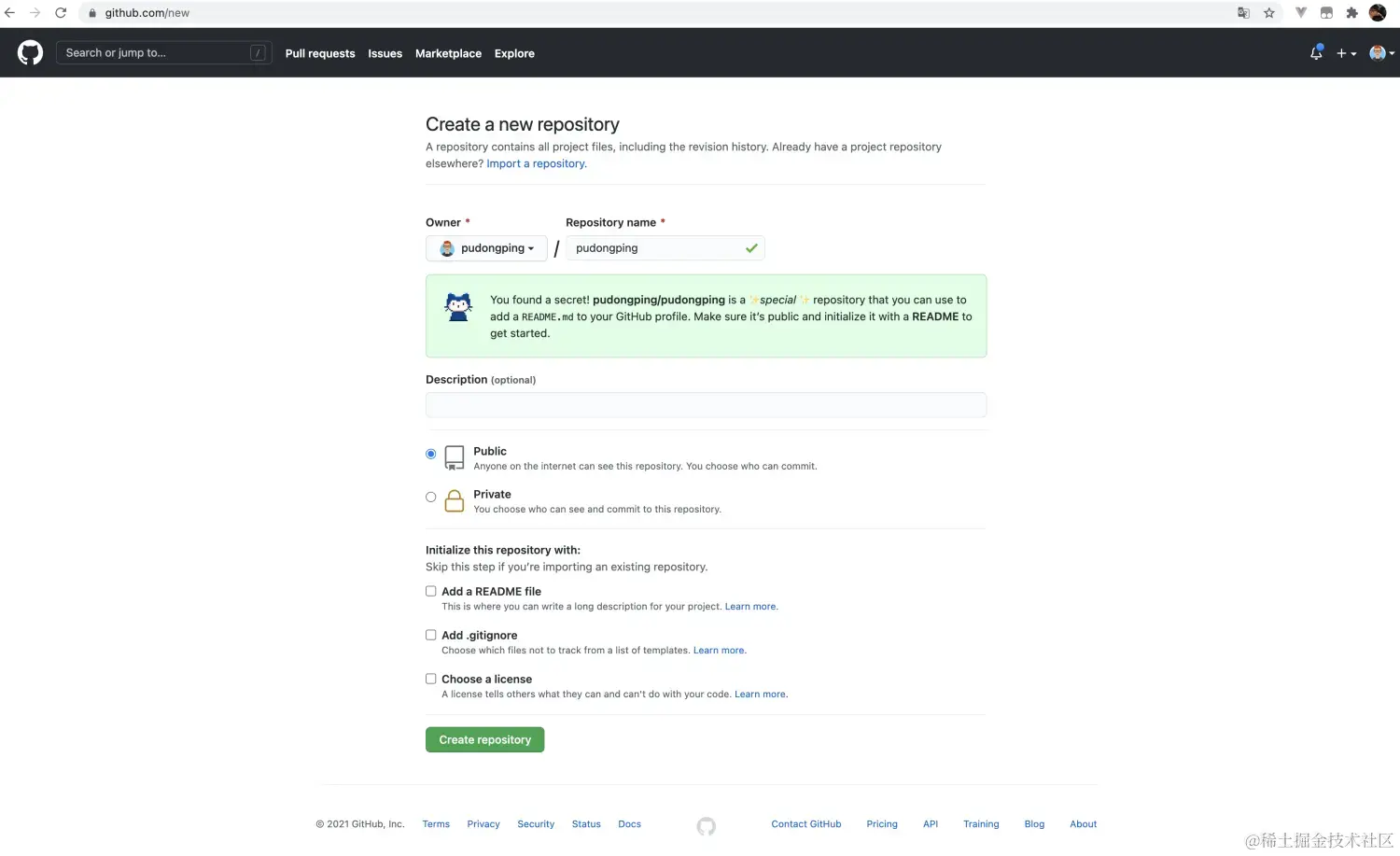Open your profile avatar menu
This screenshot has height=856, width=1400.
click(1378, 52)
